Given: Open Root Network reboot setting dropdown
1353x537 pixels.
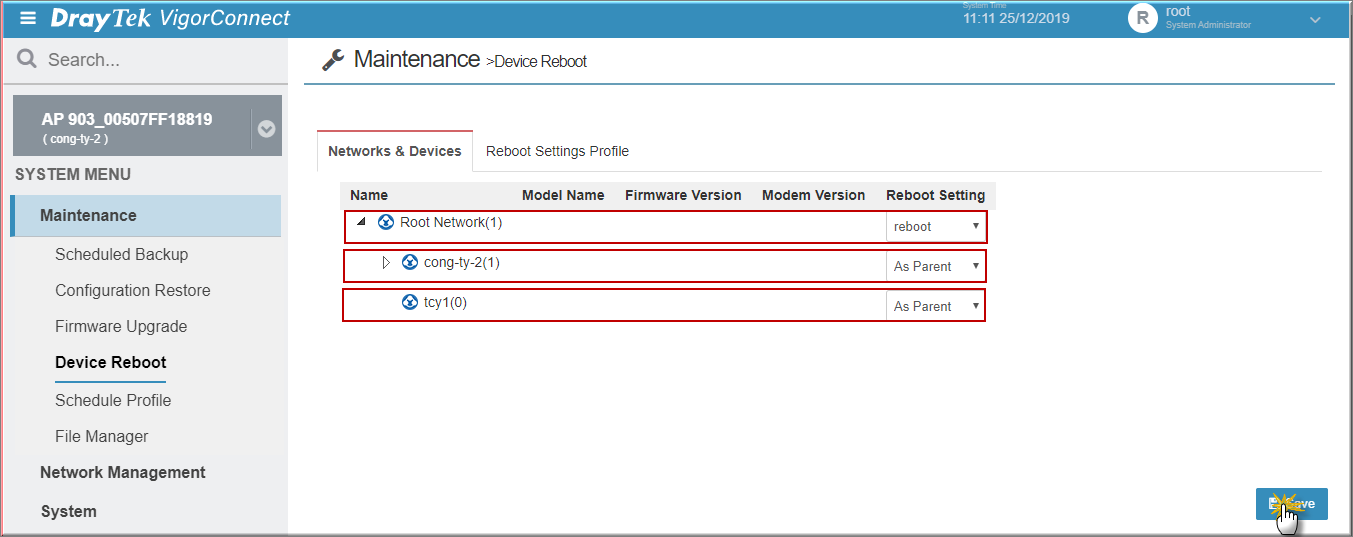Looking at the screenshot, I should click(936, 227).
